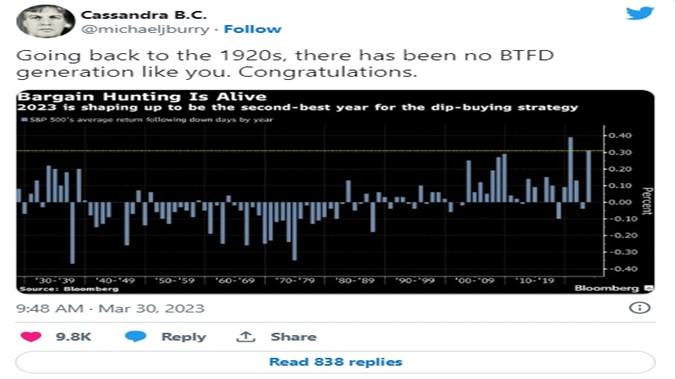Open the tweet info circle icon
Image resolution: width=675 pixels, height=379 pixels.
(639, 308)
